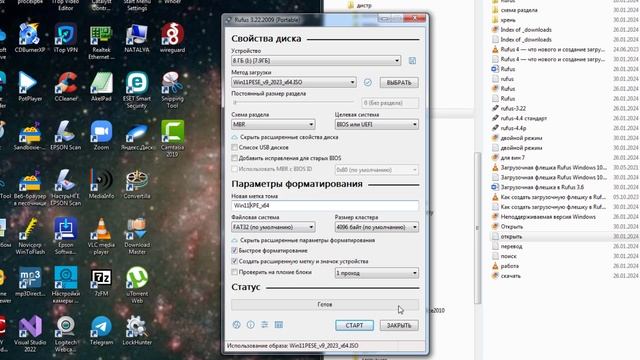Open Схема раздела MBR dropdown

coord(273,124)
